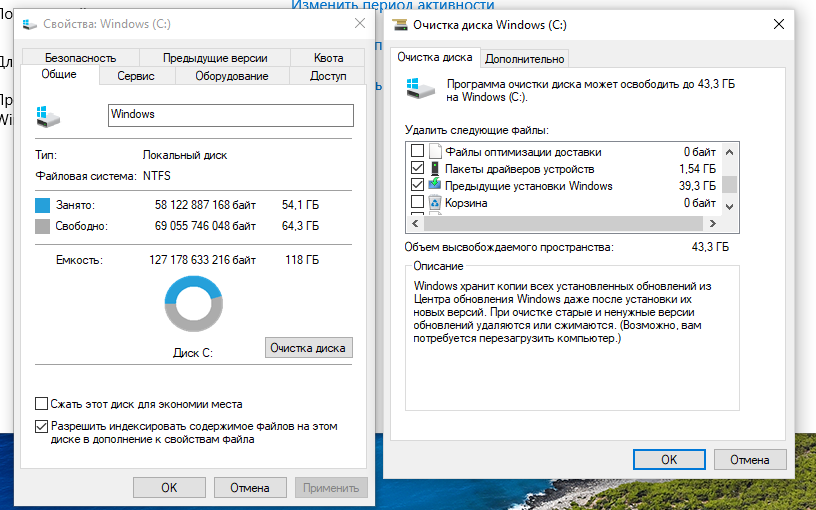Click the file list scroll up arrow

tap(730, 152)
